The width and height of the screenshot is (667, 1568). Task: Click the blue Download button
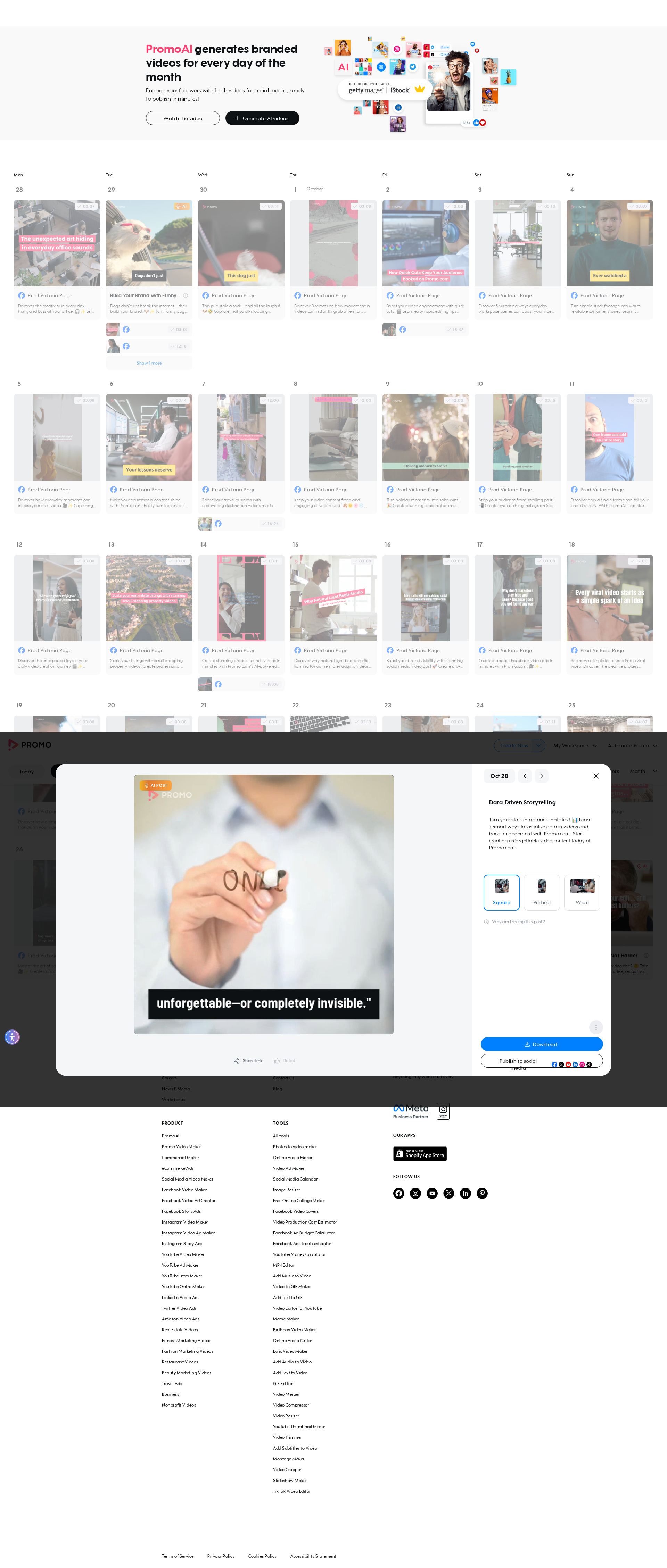[542, 1044]
